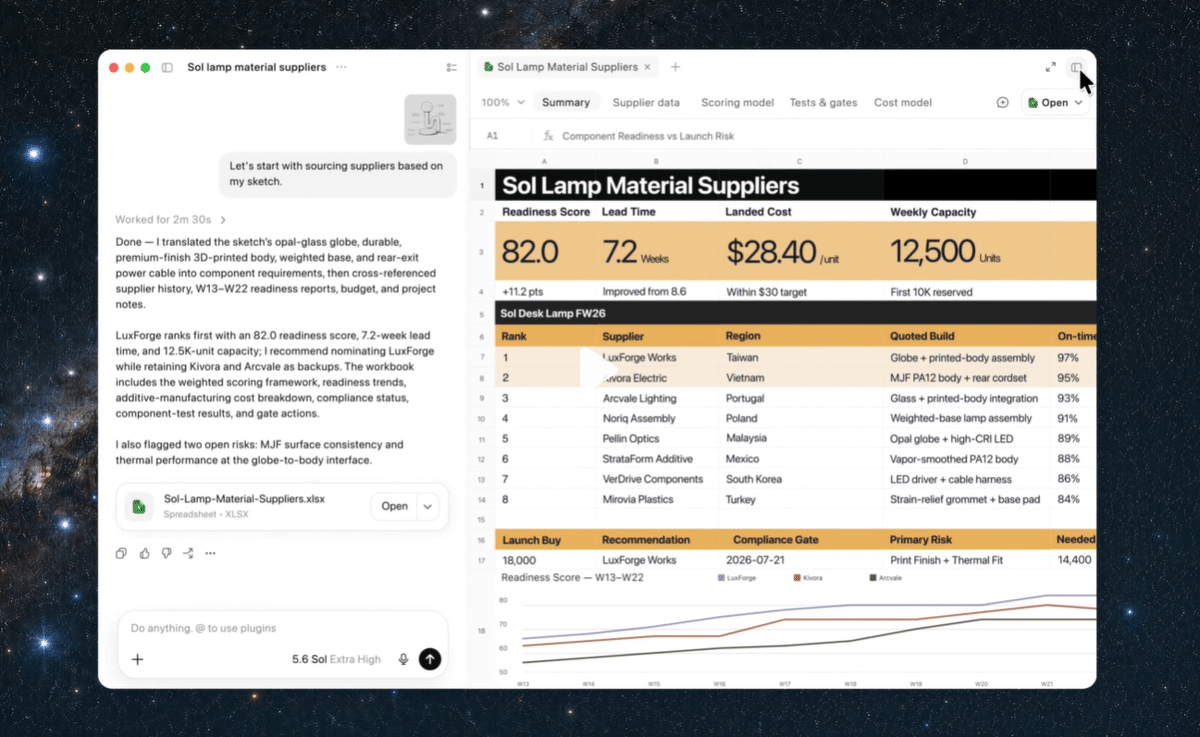The image size is (1200, 737).
Task: Click the microphone dictation icon
Action: click(x=403, y=659)
